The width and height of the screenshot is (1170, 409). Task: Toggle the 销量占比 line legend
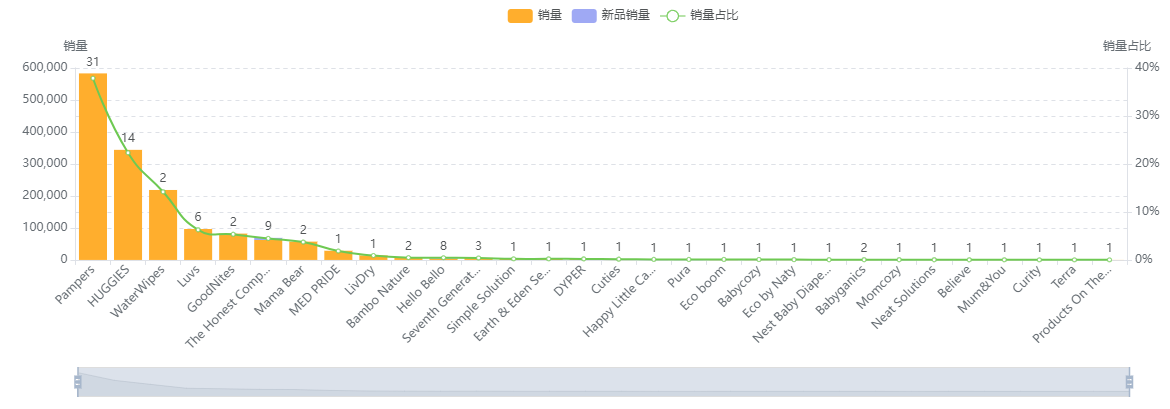pyautogui.click(x=699, y=15)
